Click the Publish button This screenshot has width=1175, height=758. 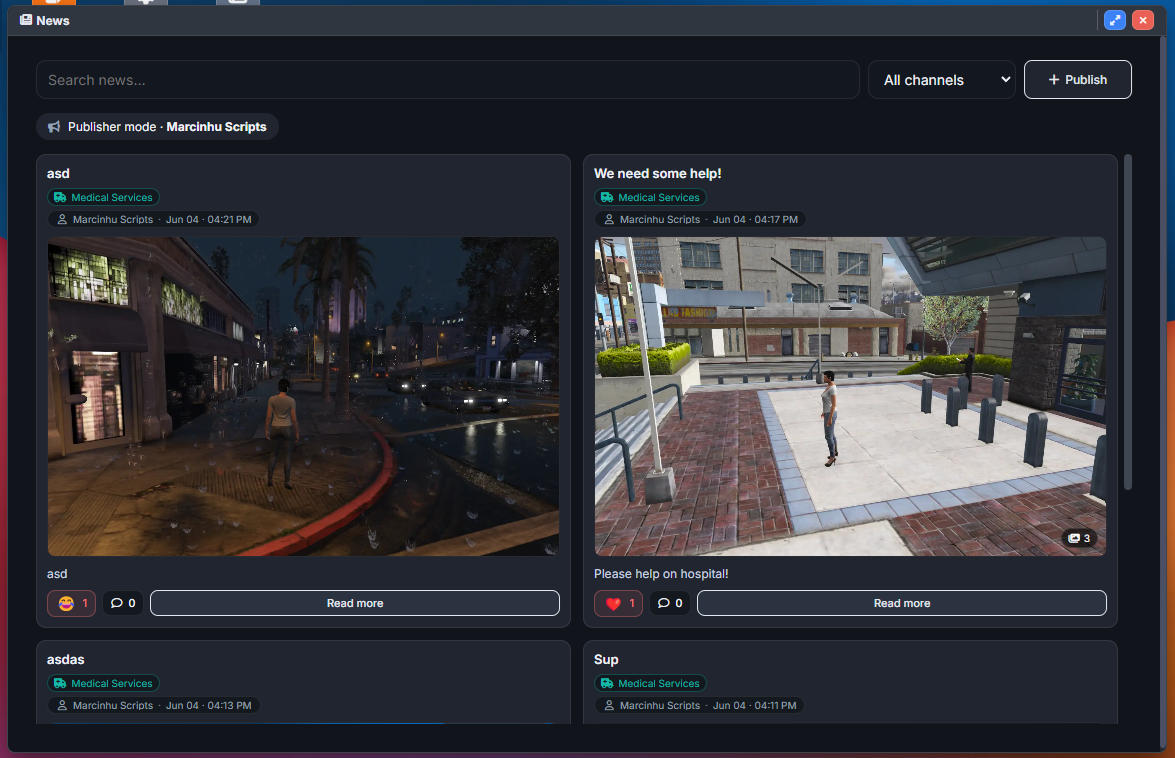click(1078, 79)
